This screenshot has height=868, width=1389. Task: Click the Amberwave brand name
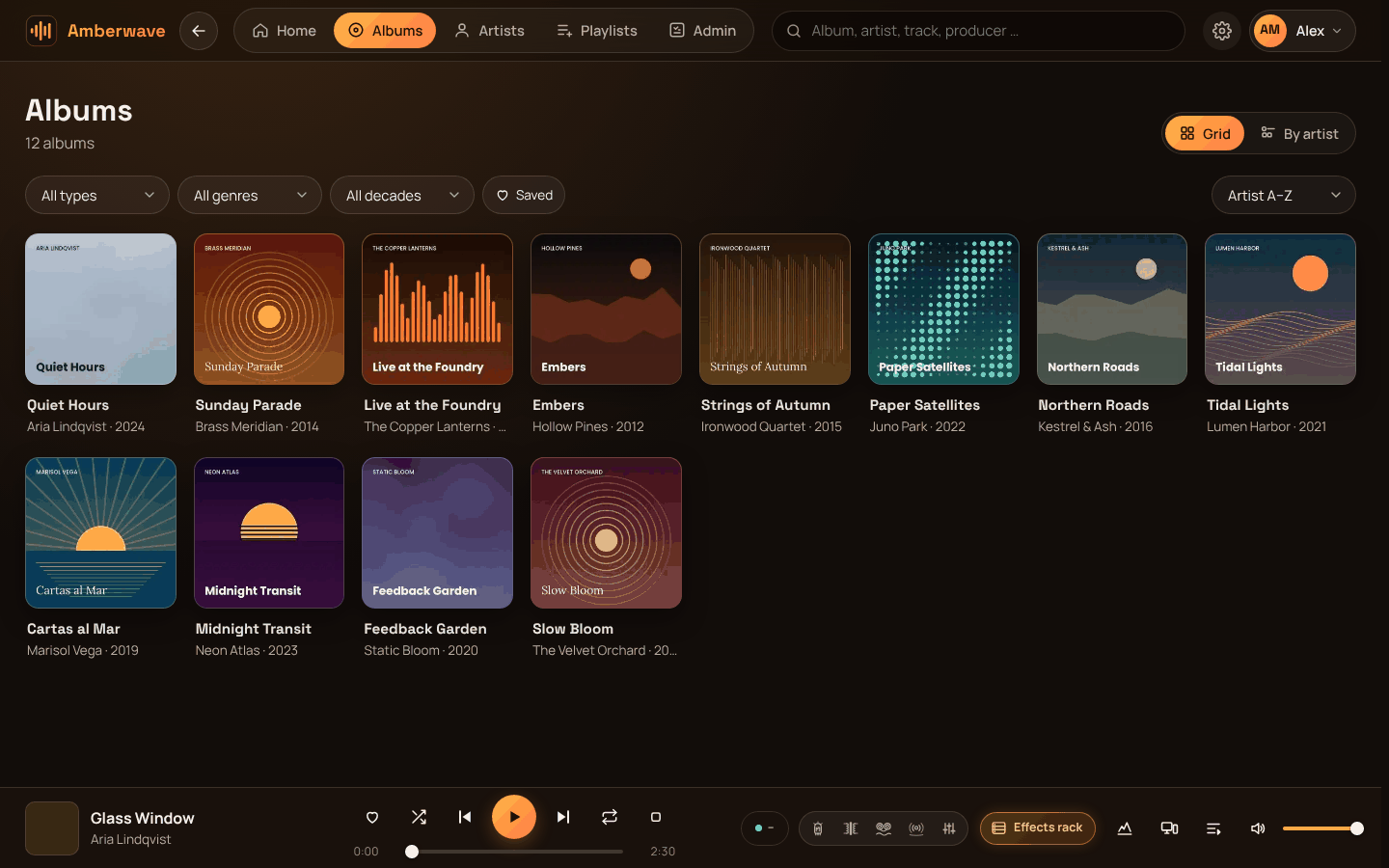116,31
